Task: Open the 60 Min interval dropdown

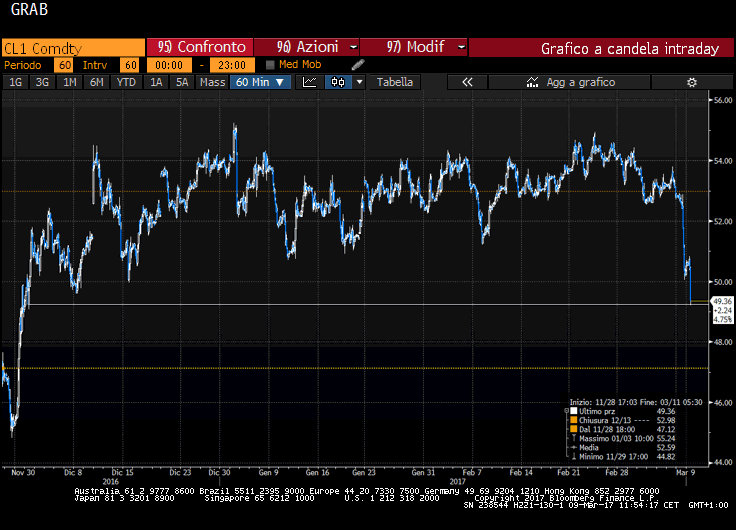Action: pyautogui.click(x=261, y=82)
